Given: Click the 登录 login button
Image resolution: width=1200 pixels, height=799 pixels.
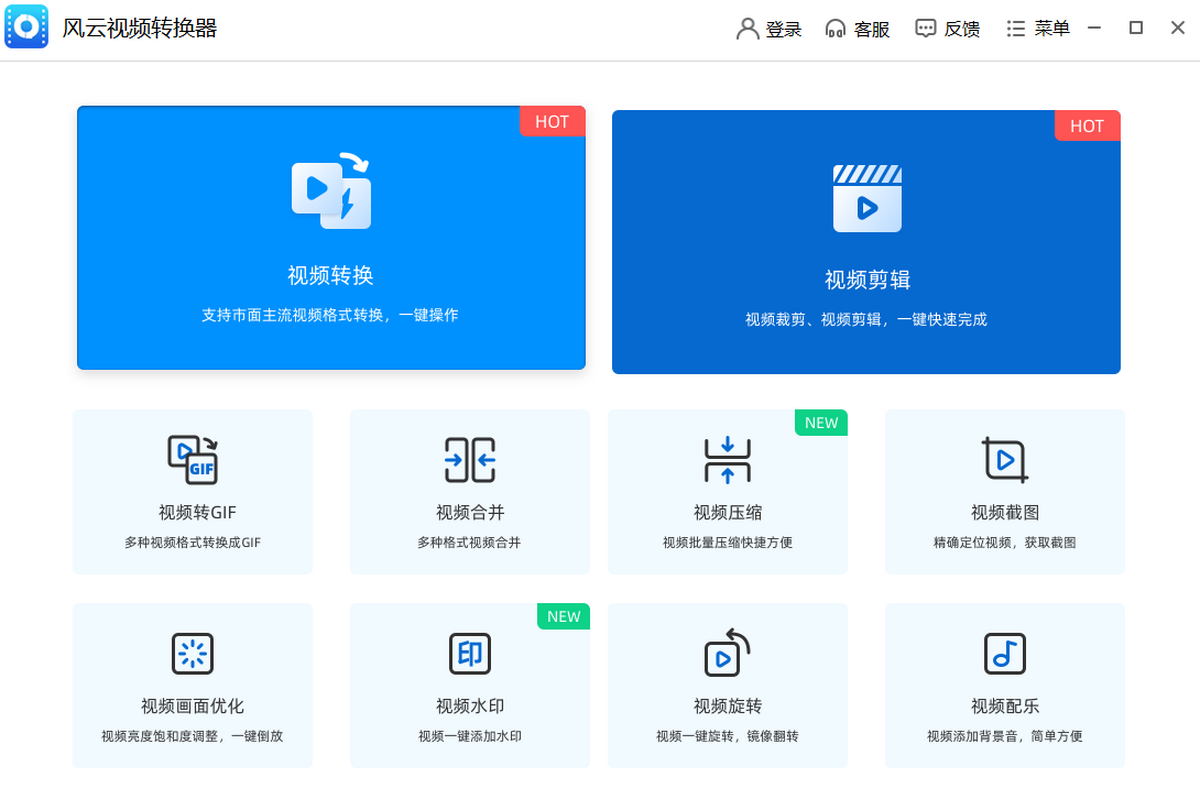Looking at the screenshot, I should [769, 29].
